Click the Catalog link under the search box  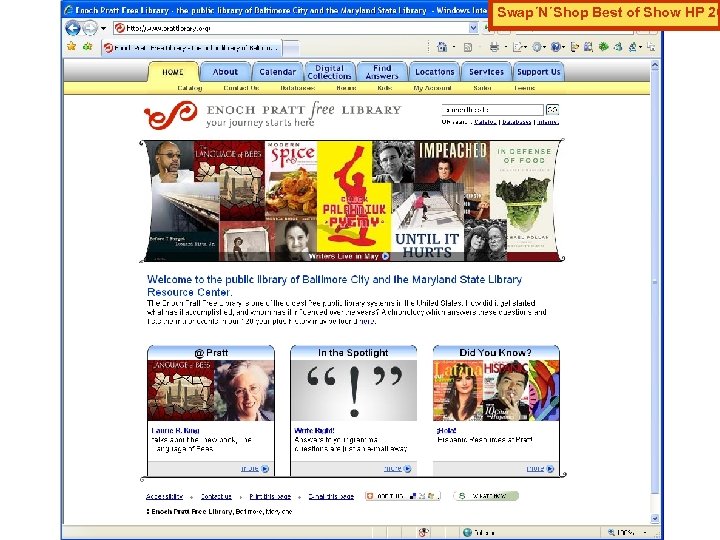click(485, 122)
